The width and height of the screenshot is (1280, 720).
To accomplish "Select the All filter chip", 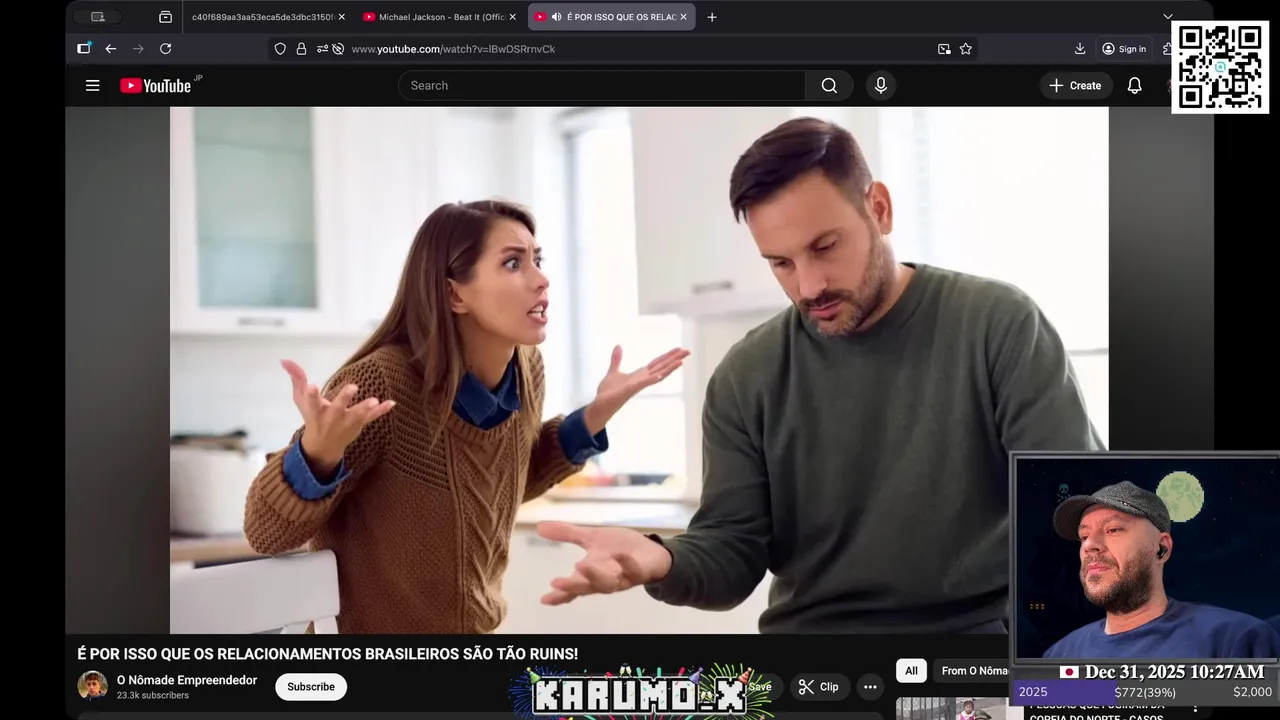I will click(911, 671).
